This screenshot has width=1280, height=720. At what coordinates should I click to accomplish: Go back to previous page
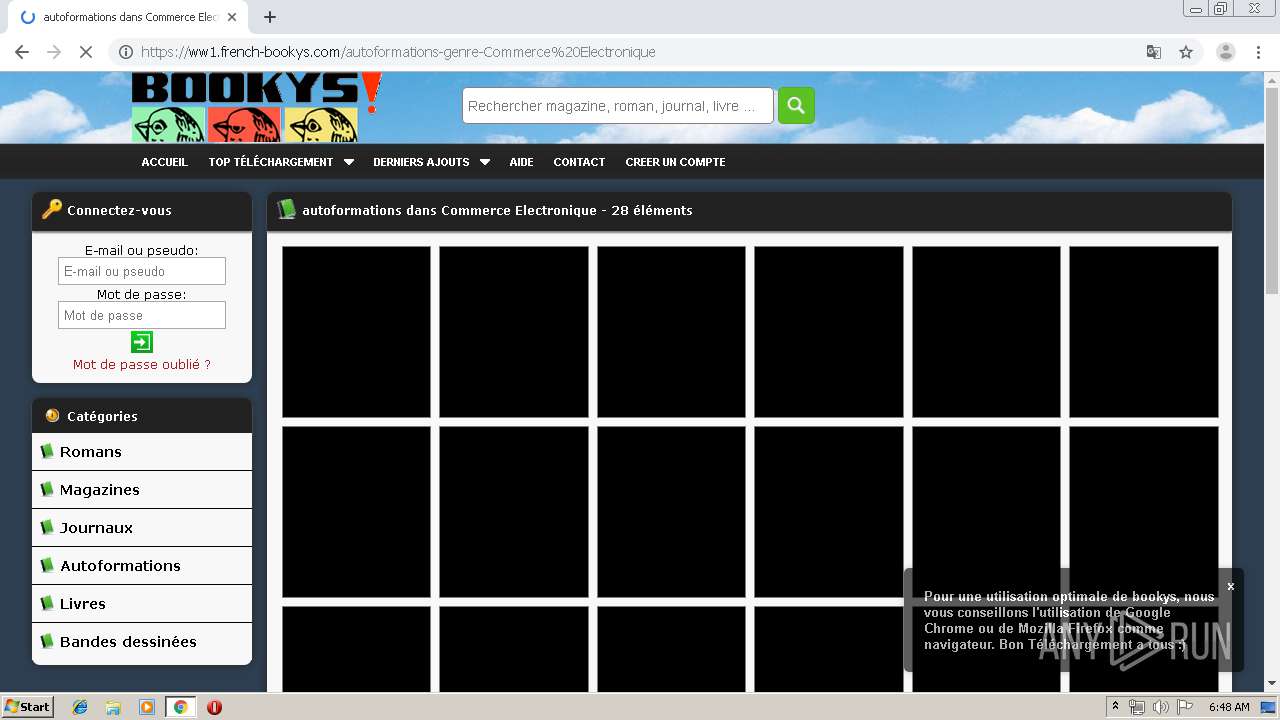pos(22,52)
